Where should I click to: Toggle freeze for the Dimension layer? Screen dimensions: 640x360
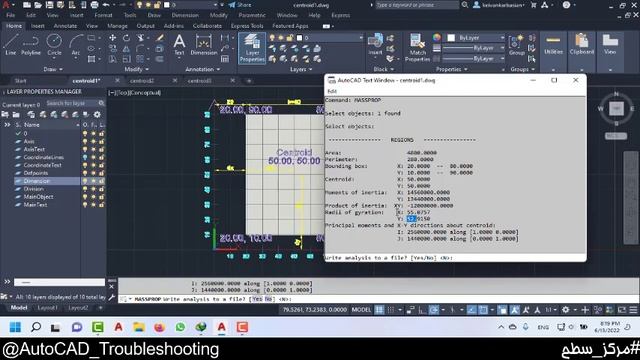click(x=93, y=181)
